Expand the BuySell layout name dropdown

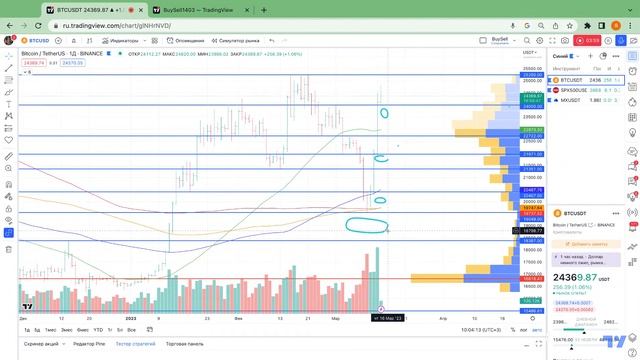point(514,40)
